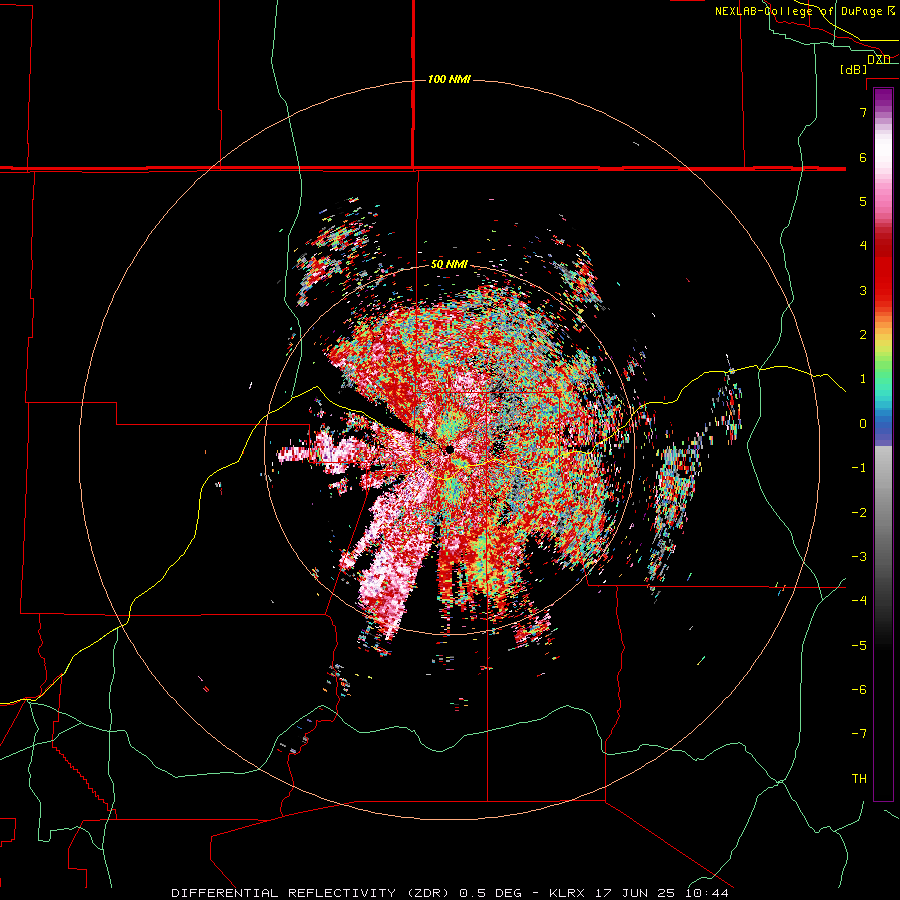Click the bottom Differential Reflectivity title text

click(450, 893)
